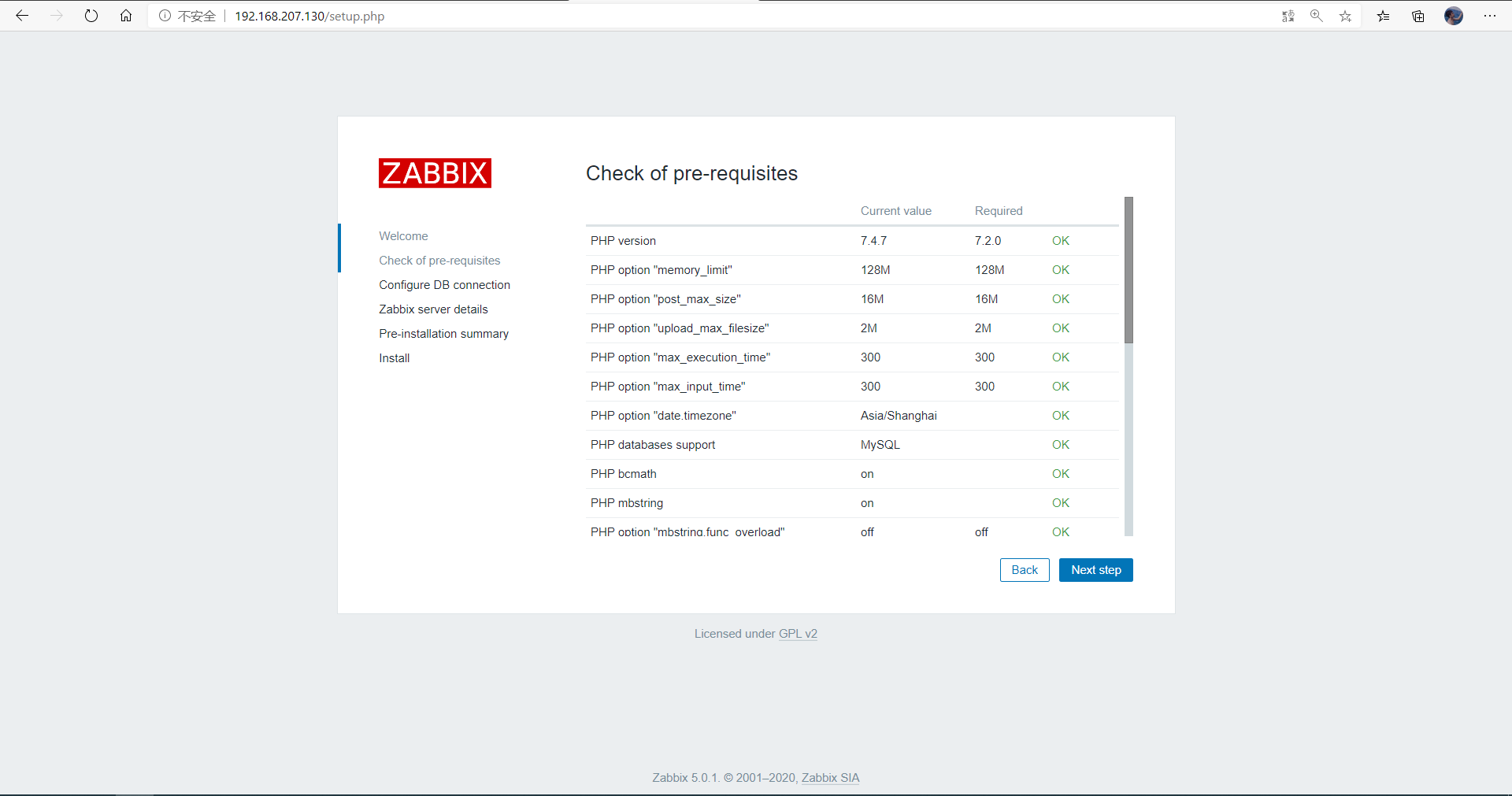The width and height of the screenshot is (1512, 796).
Task: Click OK status in date.timezone row
Action: point(1061,416)
